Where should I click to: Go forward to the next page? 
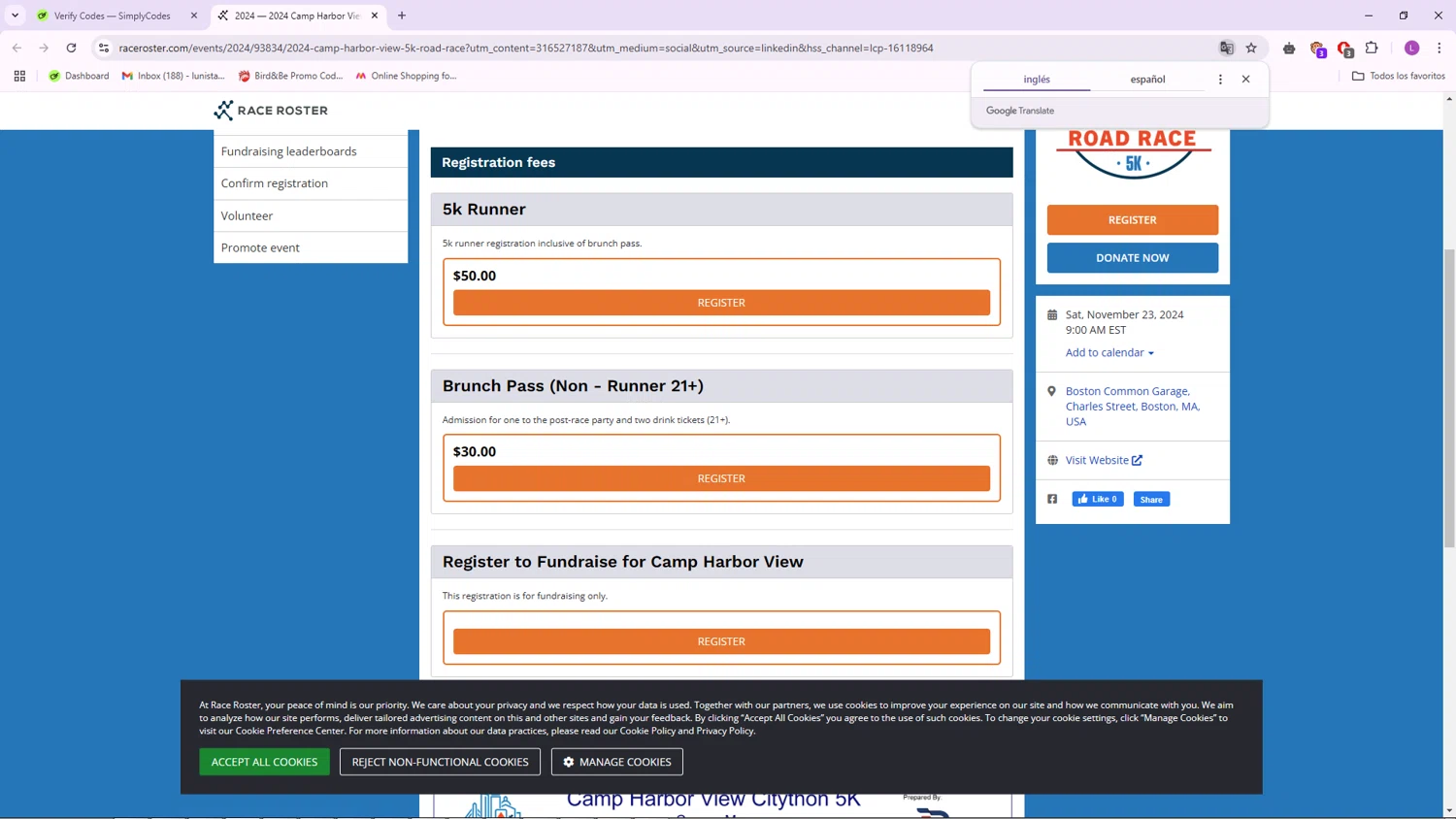click(x=44, y=48)
